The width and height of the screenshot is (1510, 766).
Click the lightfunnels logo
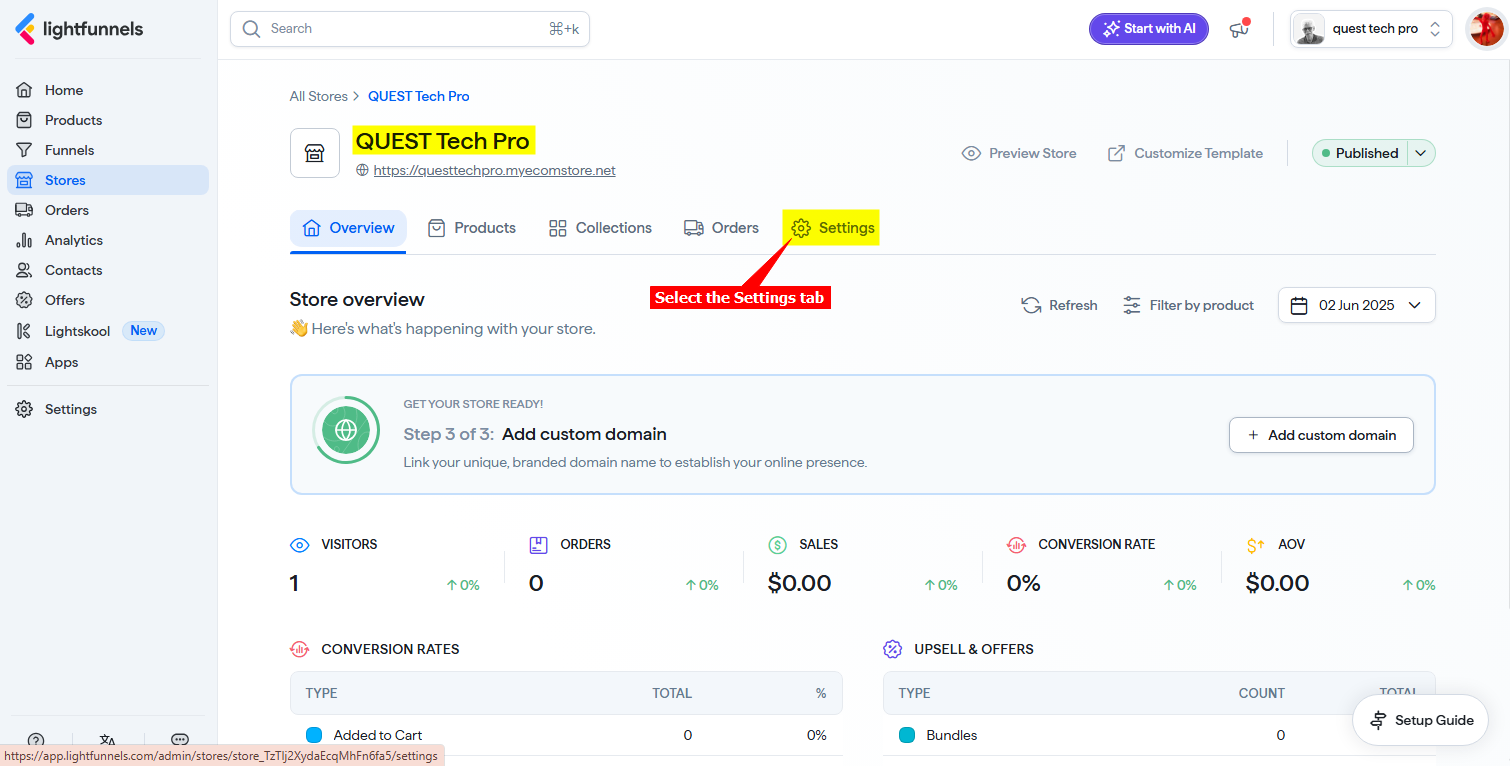pos(80,29)
